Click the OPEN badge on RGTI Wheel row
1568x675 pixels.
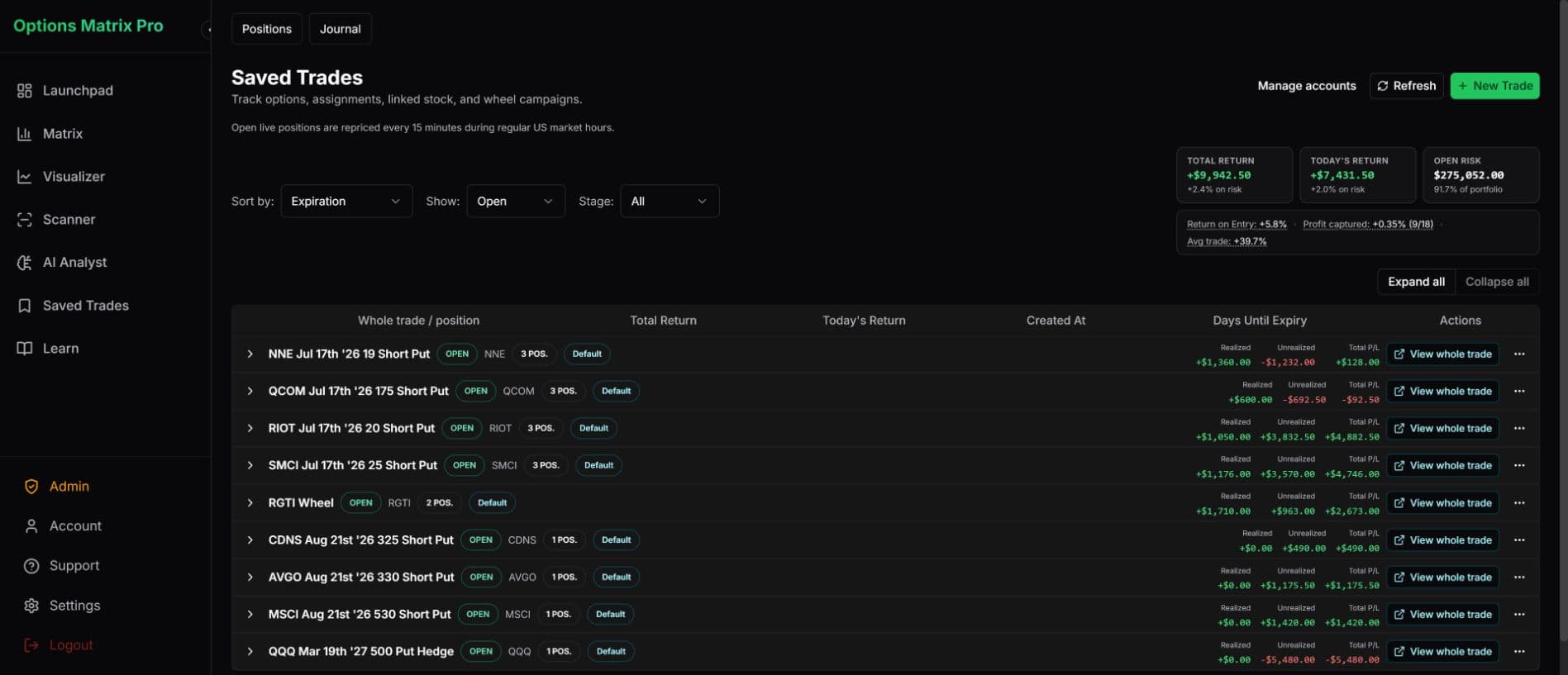click(360, 502)
